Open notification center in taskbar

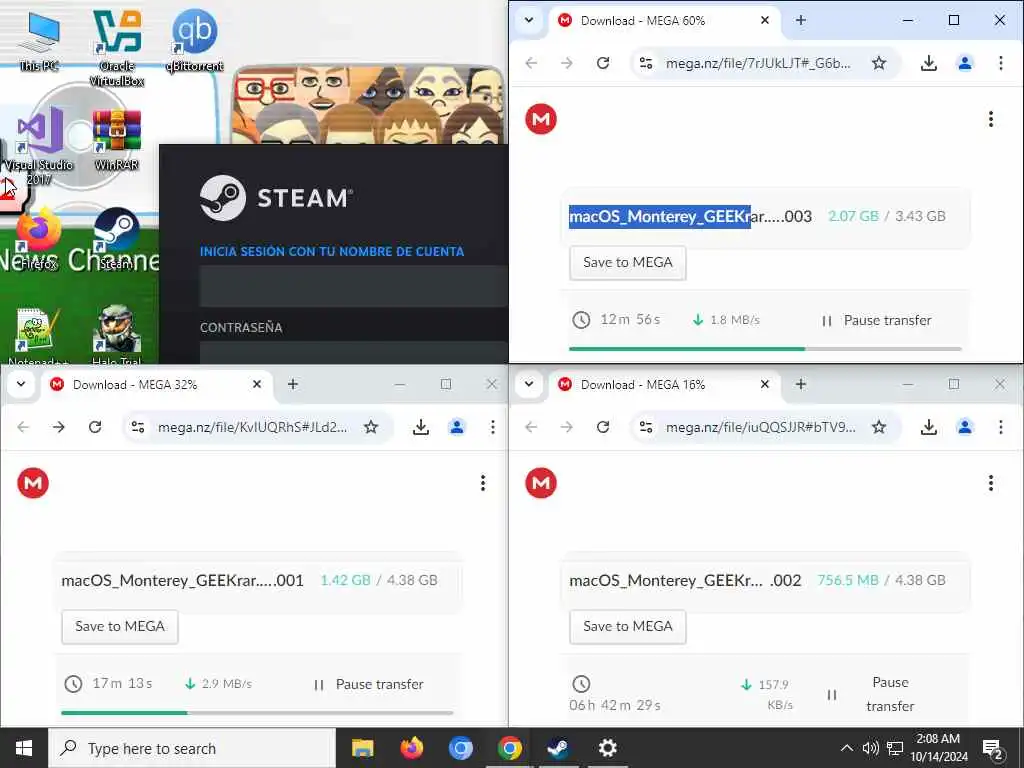point(993,748)
